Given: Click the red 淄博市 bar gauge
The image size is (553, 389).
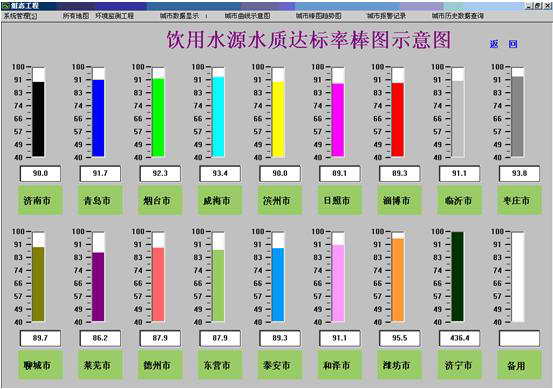Looking at the screenshot, I should pos(398,112).
